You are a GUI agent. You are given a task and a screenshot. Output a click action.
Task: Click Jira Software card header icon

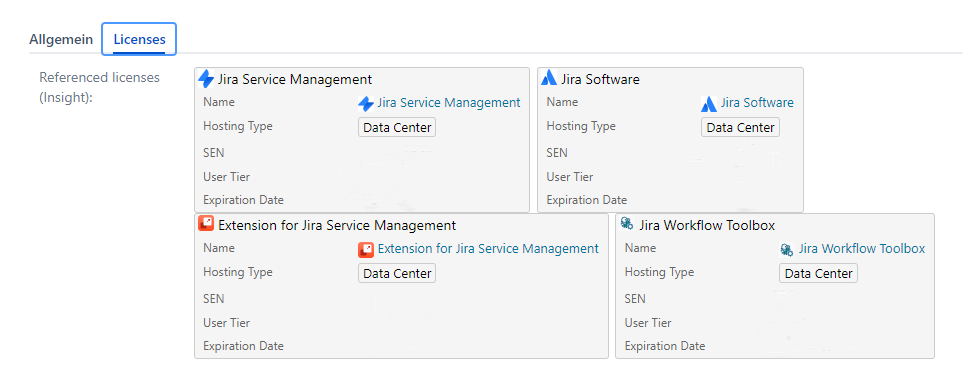[x=549, y=78]
